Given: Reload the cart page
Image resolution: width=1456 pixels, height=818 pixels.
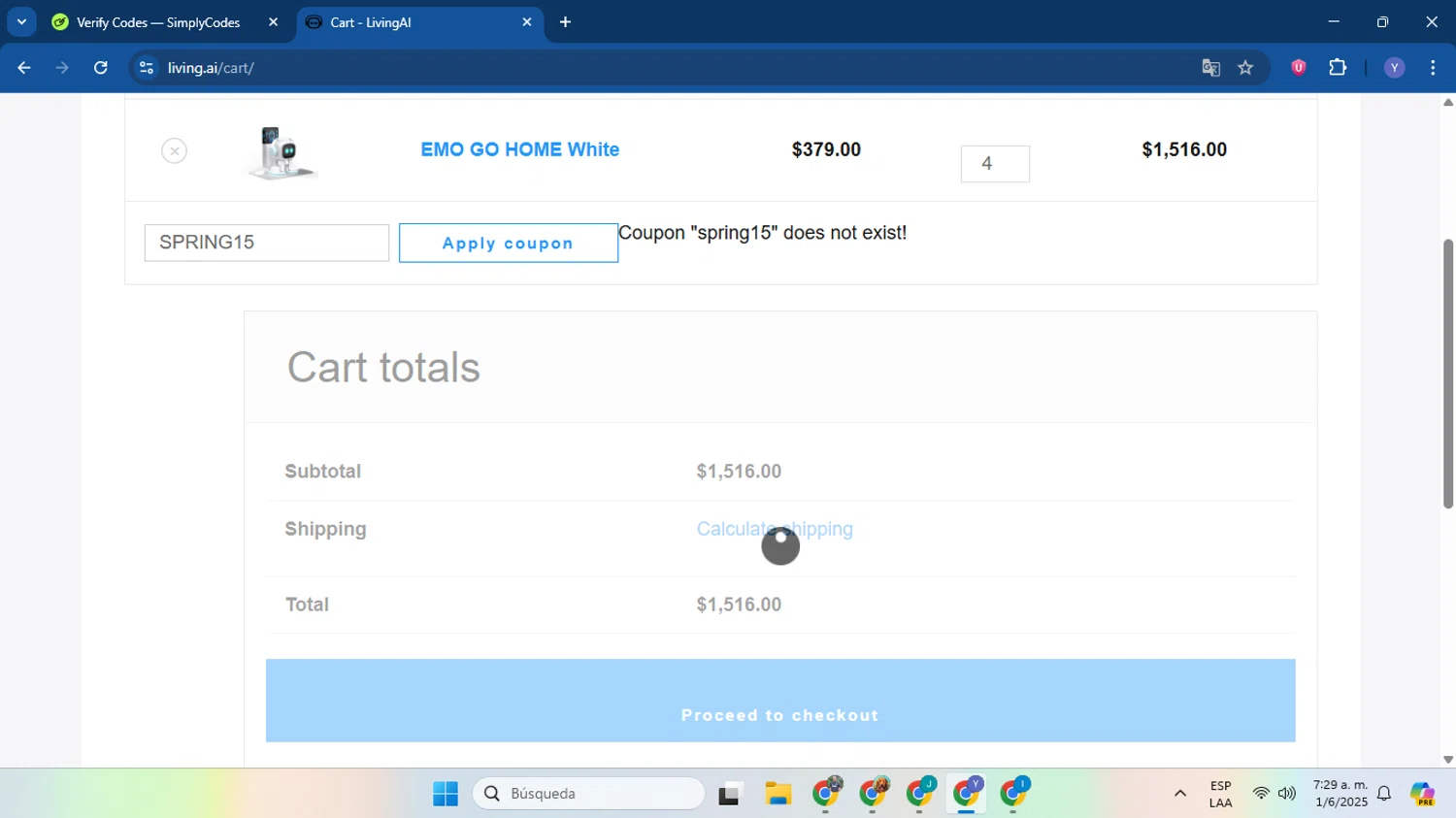Looking at the screenshot, I should (101, 68).
